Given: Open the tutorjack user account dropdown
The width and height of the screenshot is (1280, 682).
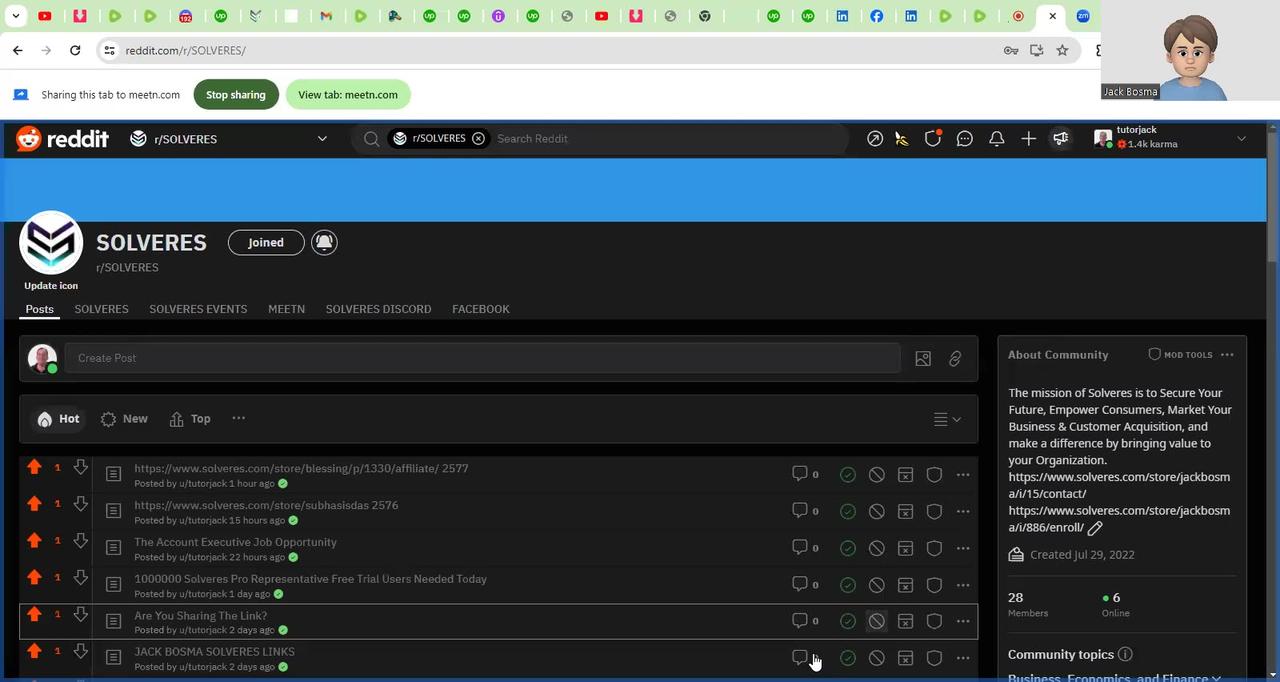Looking at the screenshot, I should (1241, 139).
